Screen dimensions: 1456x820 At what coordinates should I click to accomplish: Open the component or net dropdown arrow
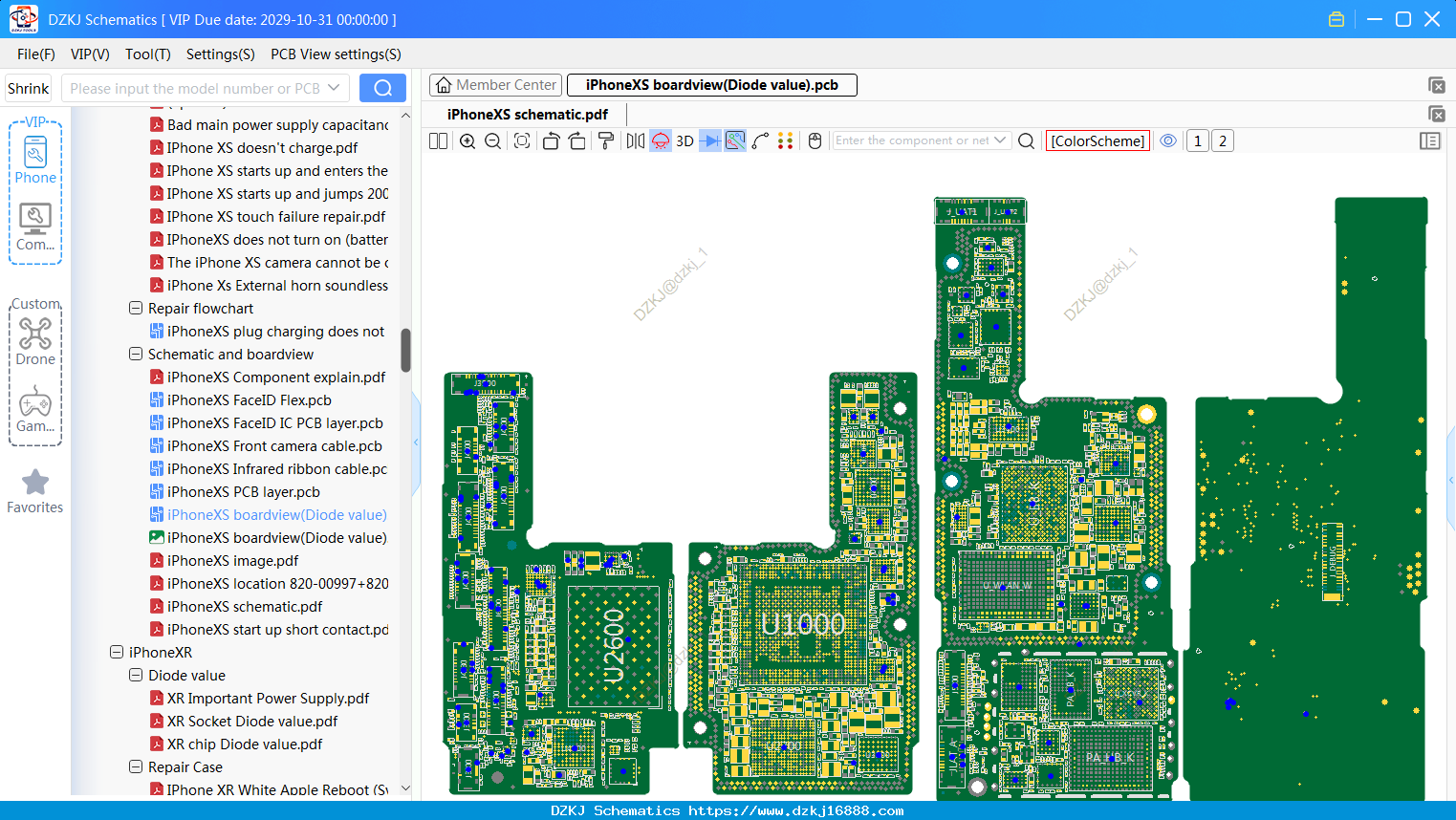tap(1001, 140)
